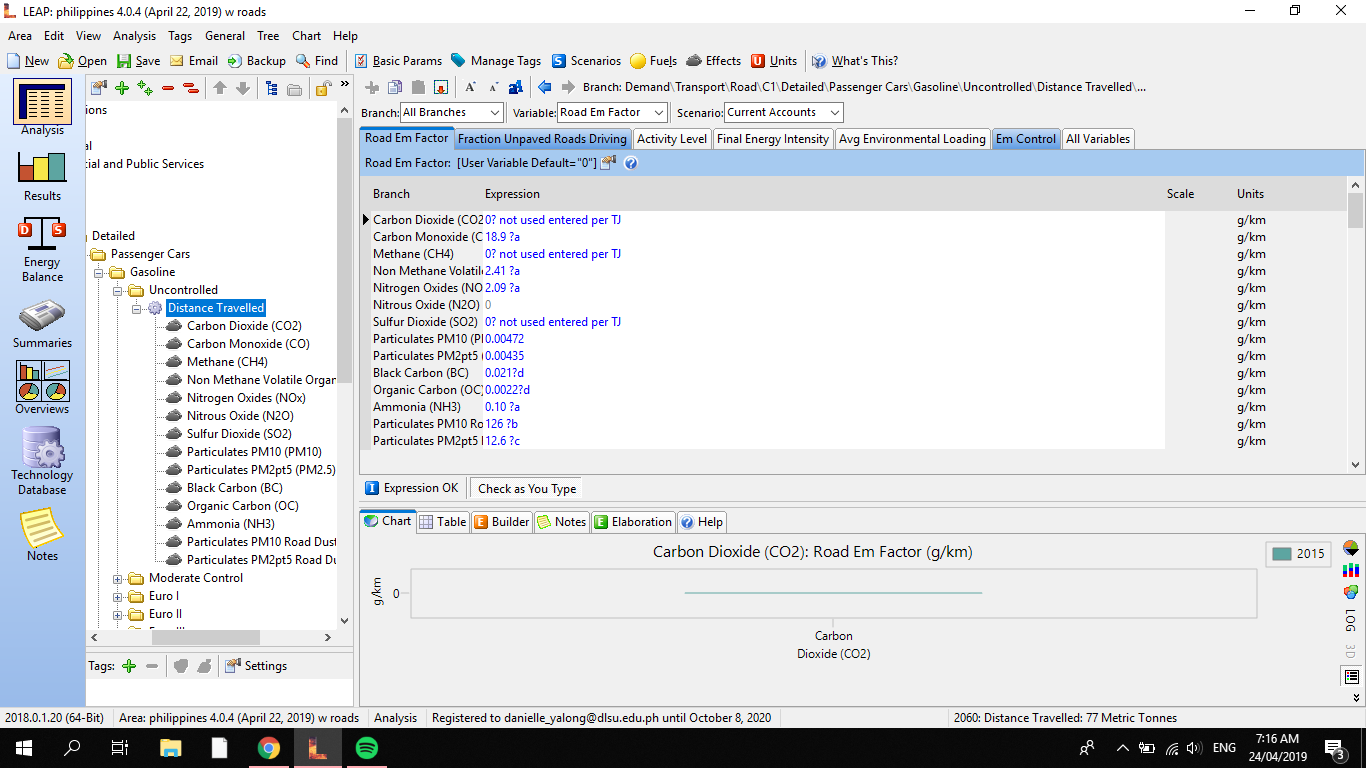
Task: Collapse the Gasoline folder node
Action: pos(98,272)
